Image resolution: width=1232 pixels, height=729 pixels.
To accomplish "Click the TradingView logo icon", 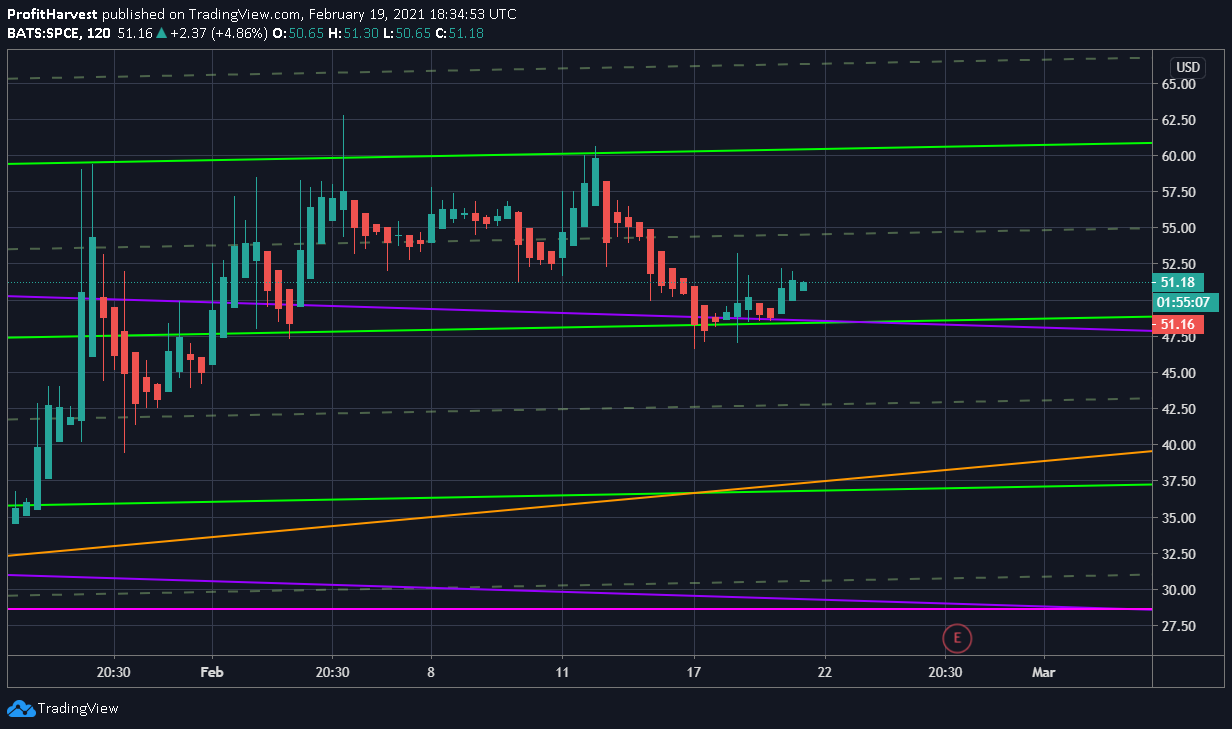I will pyautogui.click(x=20, y=708).
